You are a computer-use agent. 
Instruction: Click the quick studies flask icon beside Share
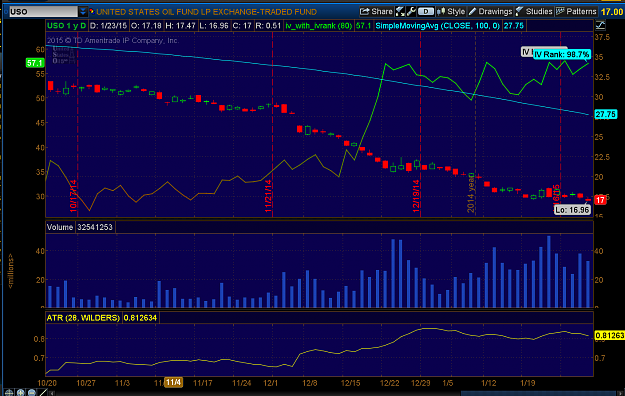(400, 12)
